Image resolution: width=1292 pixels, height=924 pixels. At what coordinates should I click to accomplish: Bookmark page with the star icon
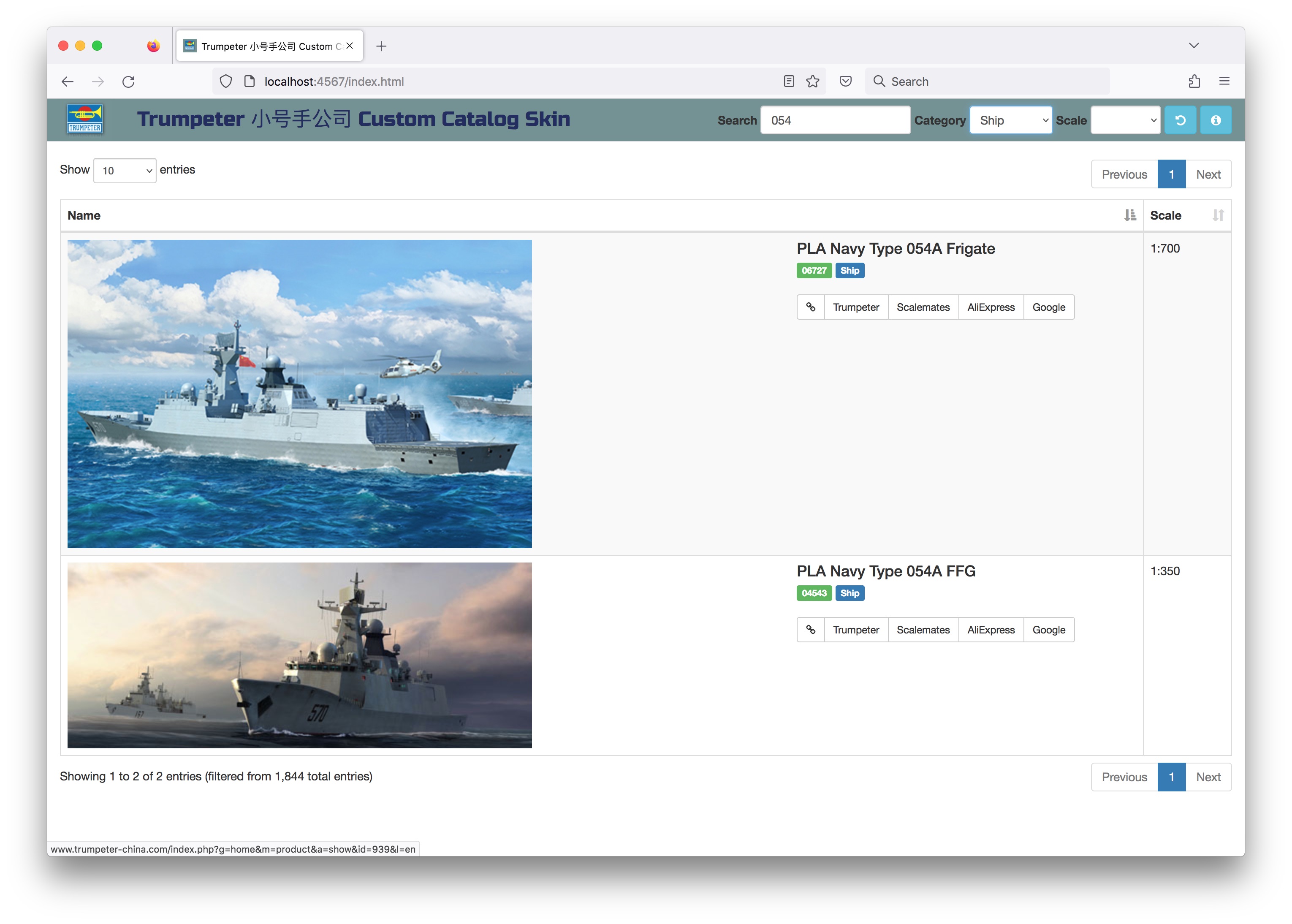812,82
